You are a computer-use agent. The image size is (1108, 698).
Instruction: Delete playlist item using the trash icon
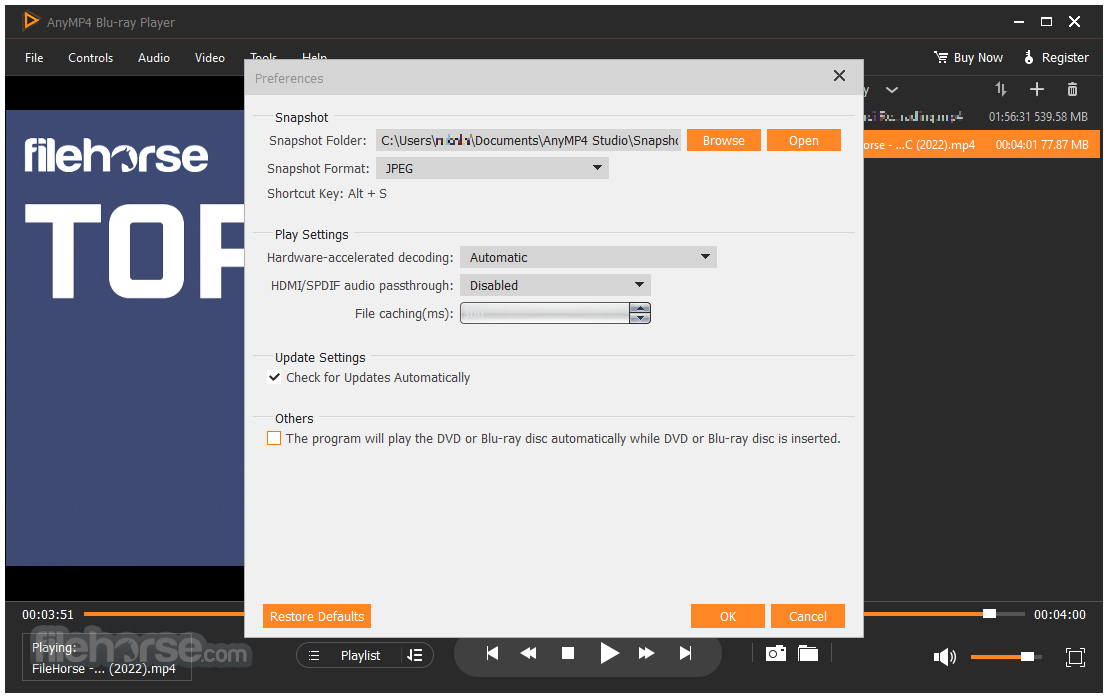click(x=1072, y=89)
